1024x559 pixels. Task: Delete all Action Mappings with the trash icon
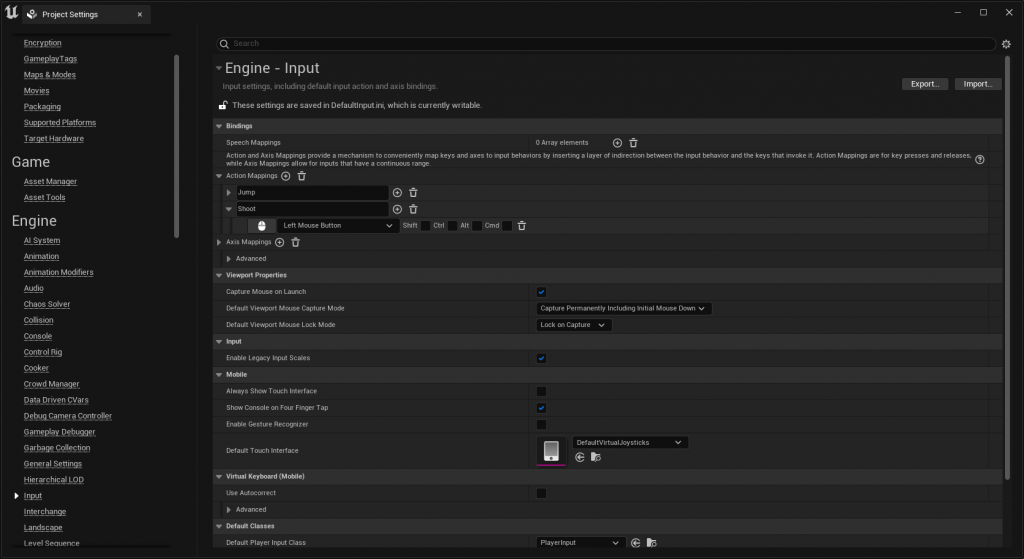(302, 176)
